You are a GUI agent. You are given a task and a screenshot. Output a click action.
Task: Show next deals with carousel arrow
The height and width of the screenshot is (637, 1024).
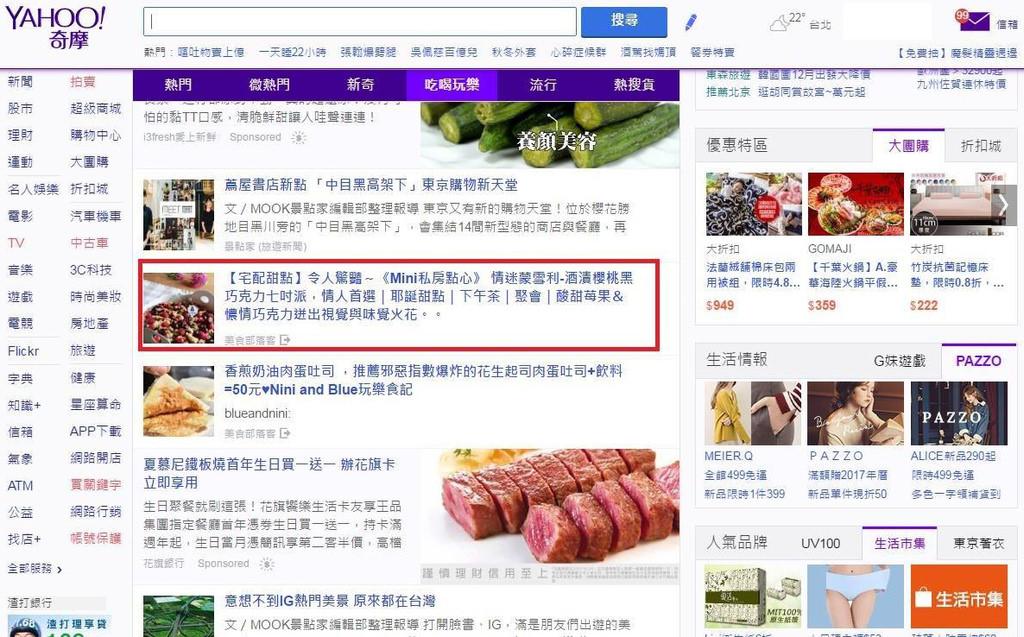(1004, 204)
